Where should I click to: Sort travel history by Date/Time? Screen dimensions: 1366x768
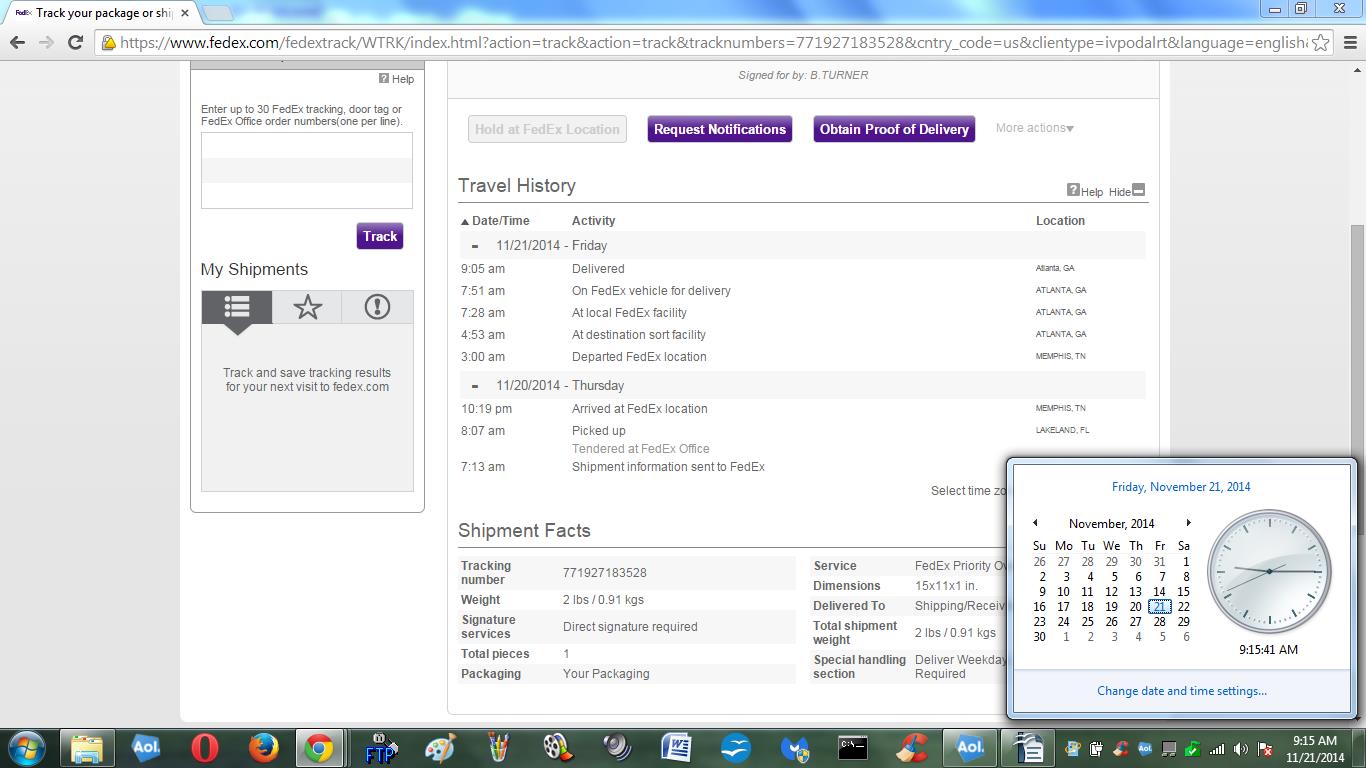pos(495,221)
